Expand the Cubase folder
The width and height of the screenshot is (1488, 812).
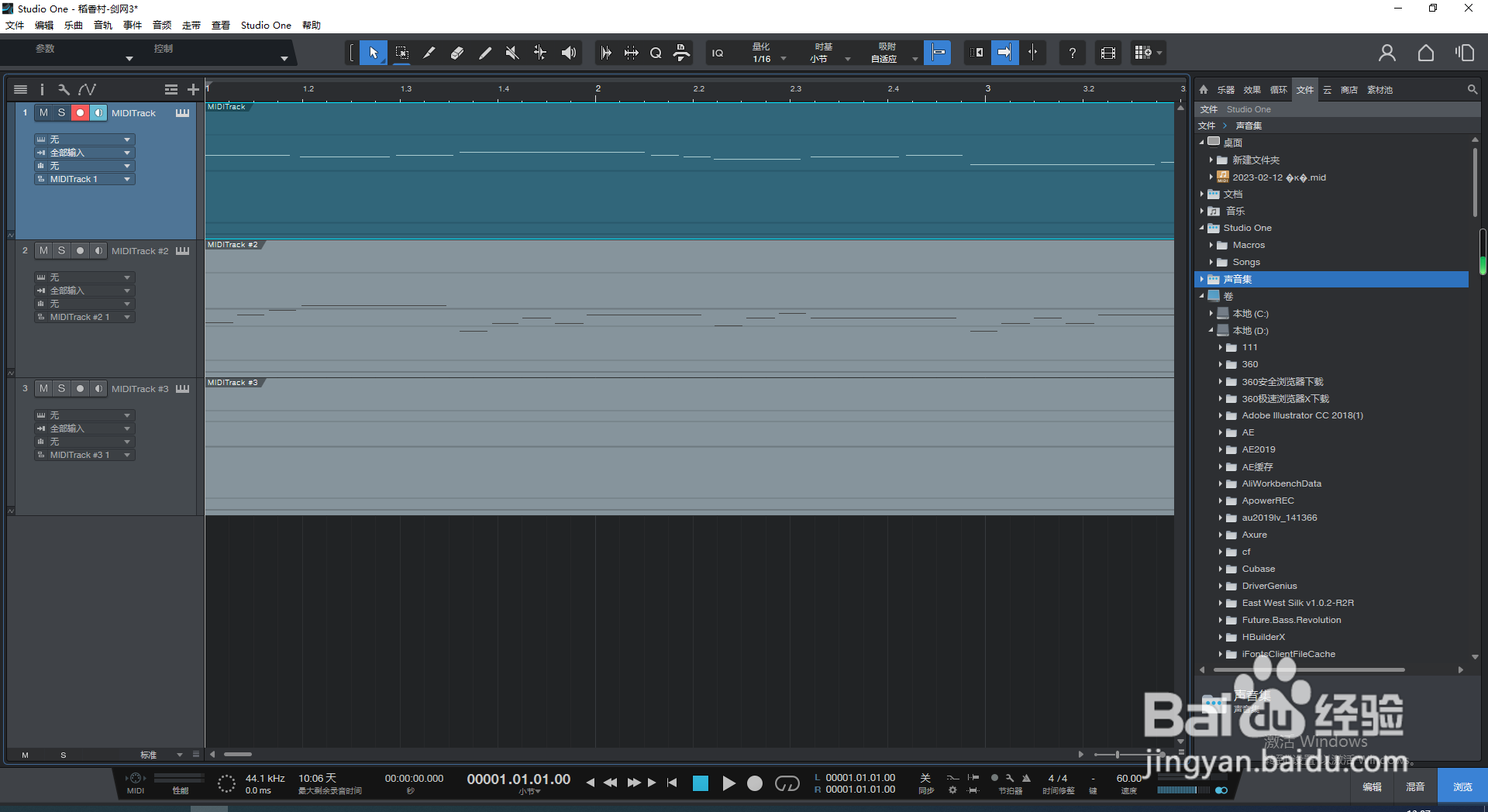tap(1220, 569)
